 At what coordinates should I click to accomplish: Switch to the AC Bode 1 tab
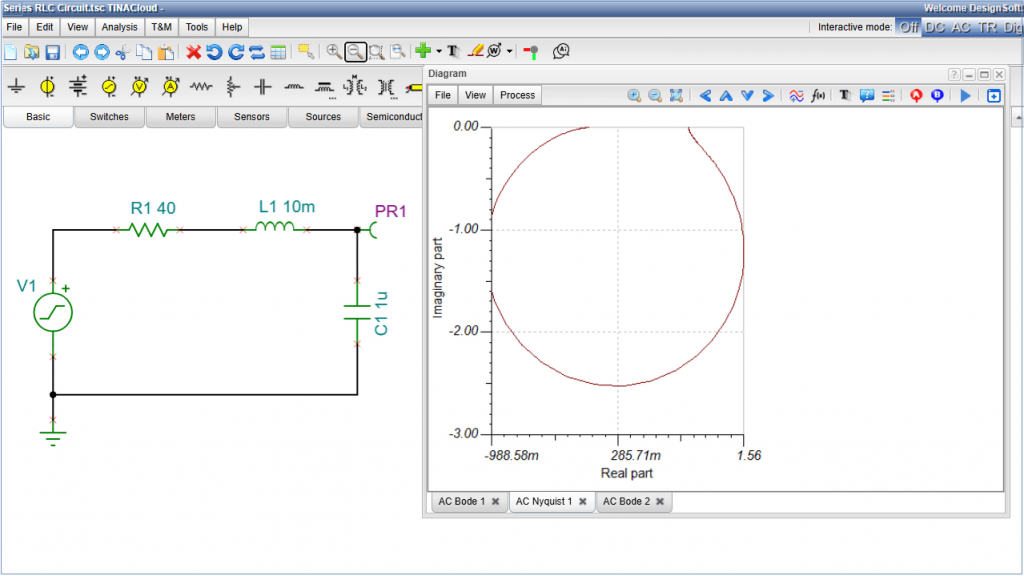pos(461,501)
